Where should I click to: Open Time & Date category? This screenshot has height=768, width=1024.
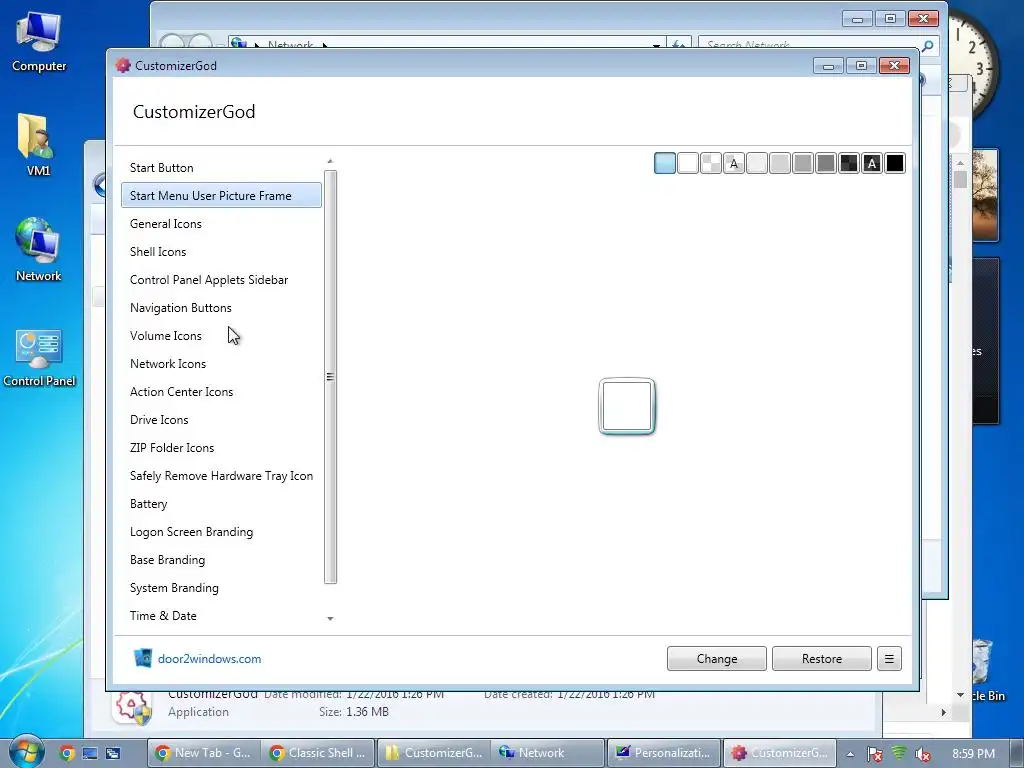point(221,616)
